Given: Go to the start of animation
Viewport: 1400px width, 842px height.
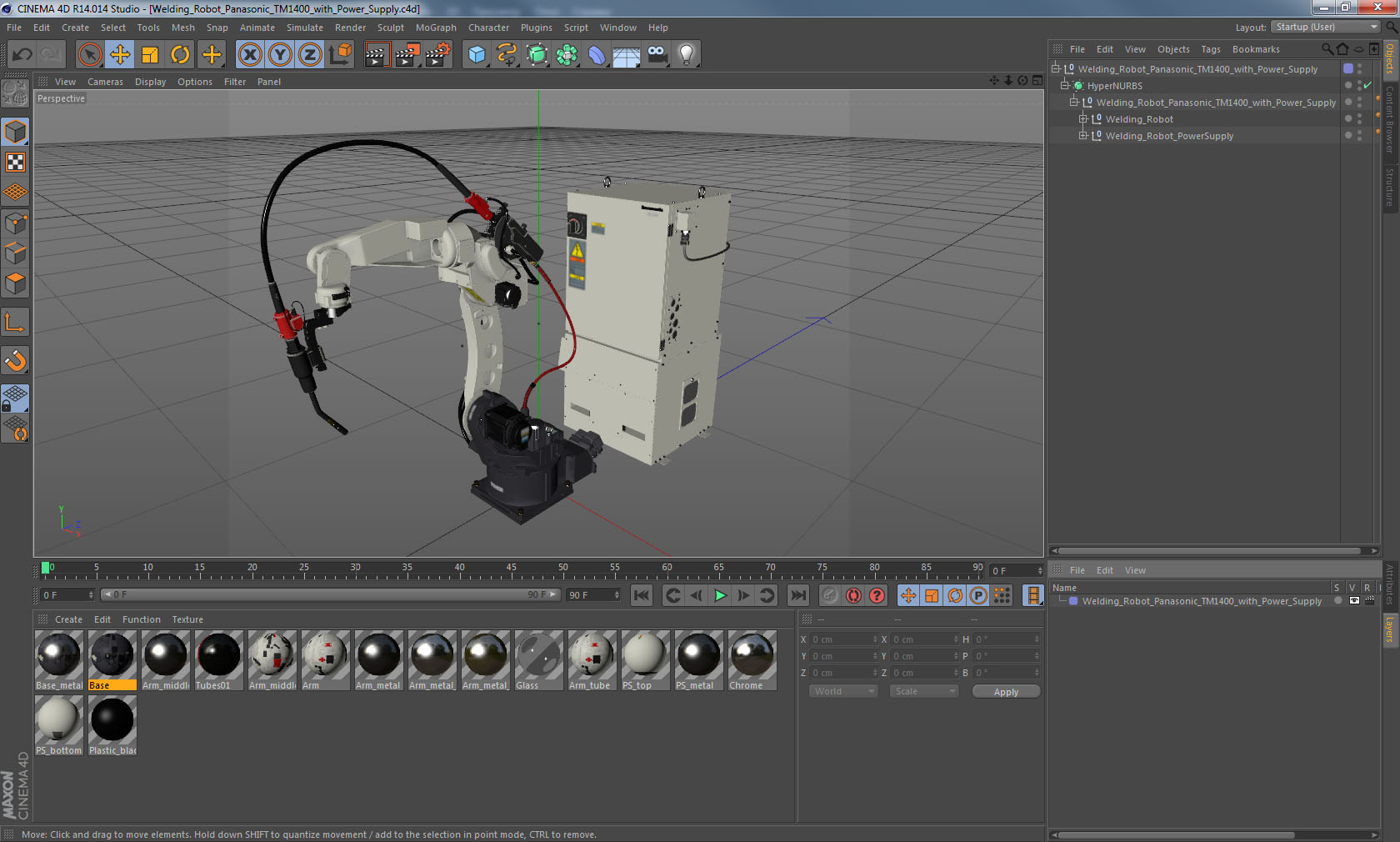Looking at the screenshot, I should [x=641, y=595].
